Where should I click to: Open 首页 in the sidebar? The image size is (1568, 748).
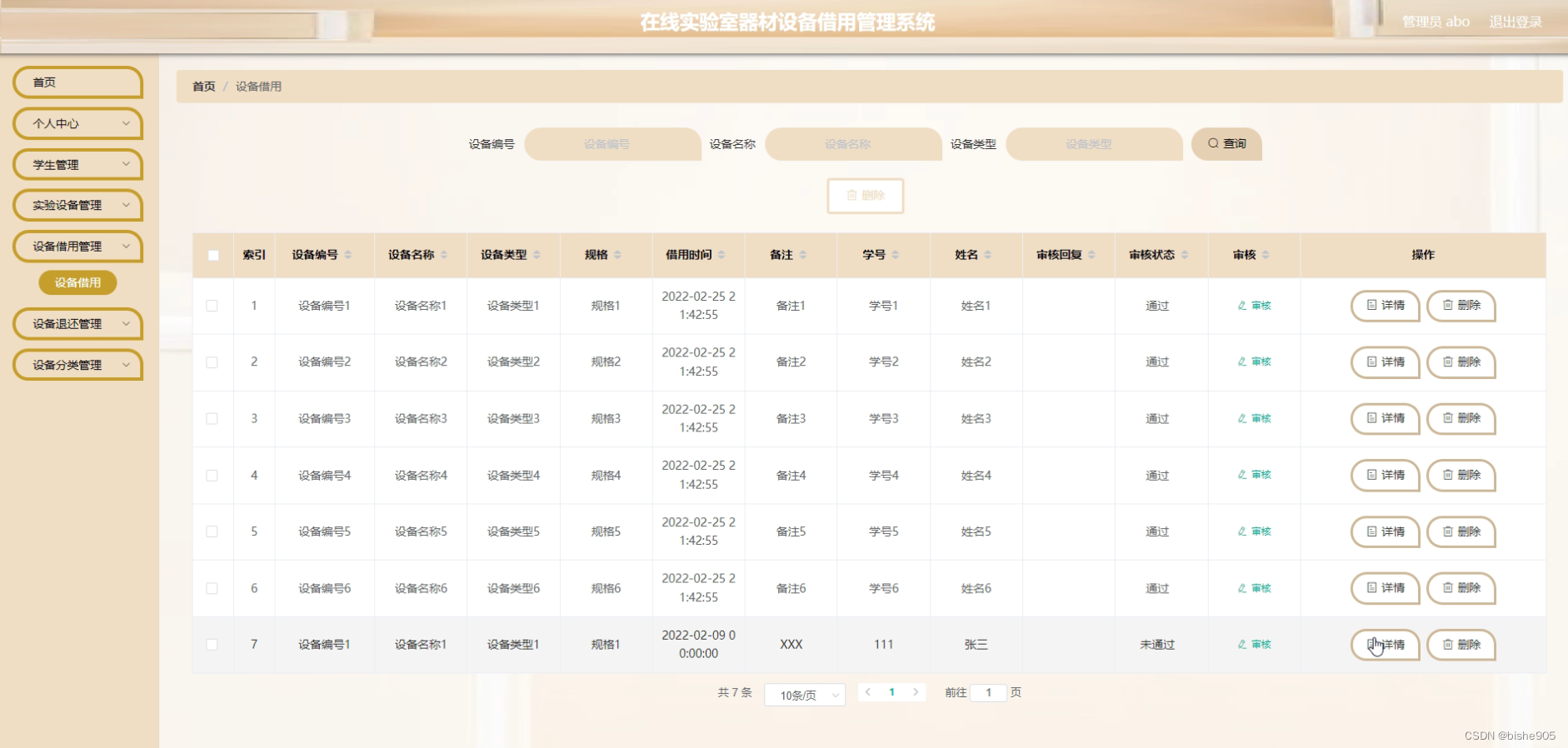(77, 82)
